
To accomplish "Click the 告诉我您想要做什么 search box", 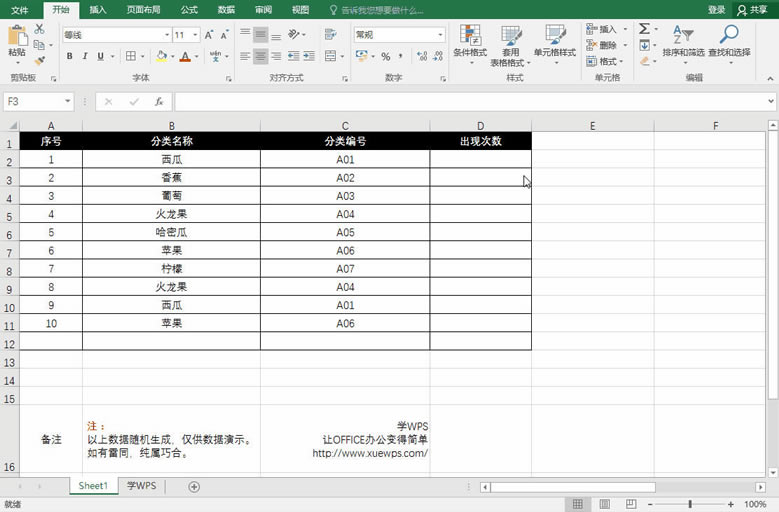I will (x=377, y=10).
